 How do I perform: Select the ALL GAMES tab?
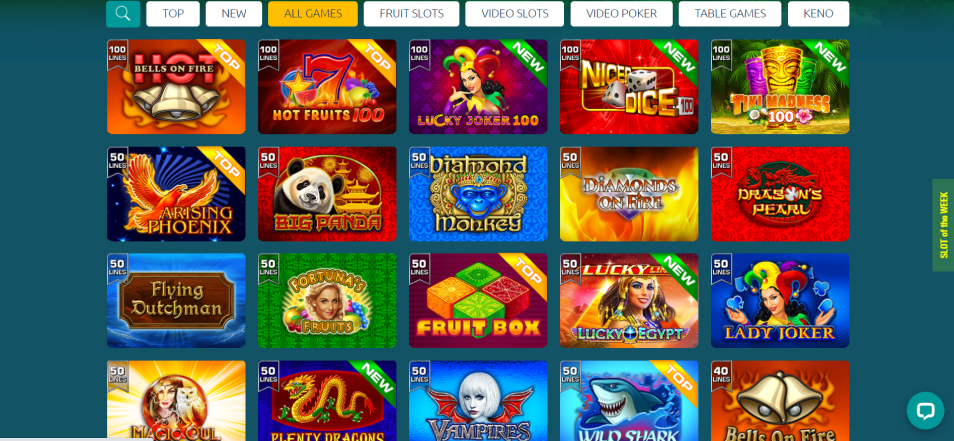point(313,13)
